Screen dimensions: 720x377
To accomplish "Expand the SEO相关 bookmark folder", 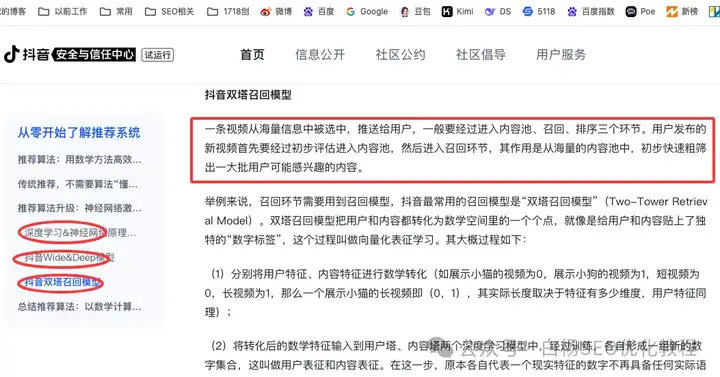I will coord(169,11).
